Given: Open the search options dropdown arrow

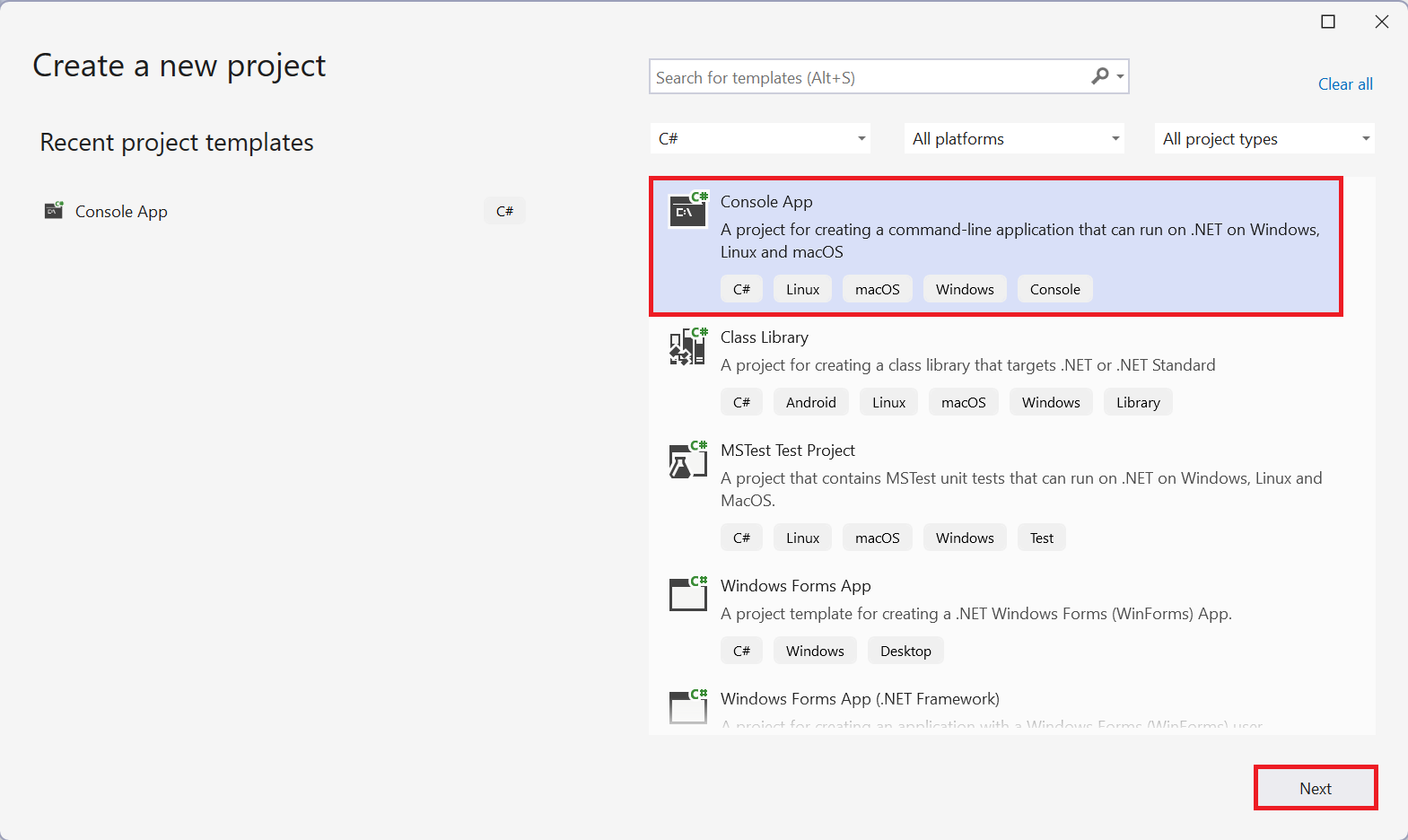Looking at the screenshot, I should coord(1120,77).
